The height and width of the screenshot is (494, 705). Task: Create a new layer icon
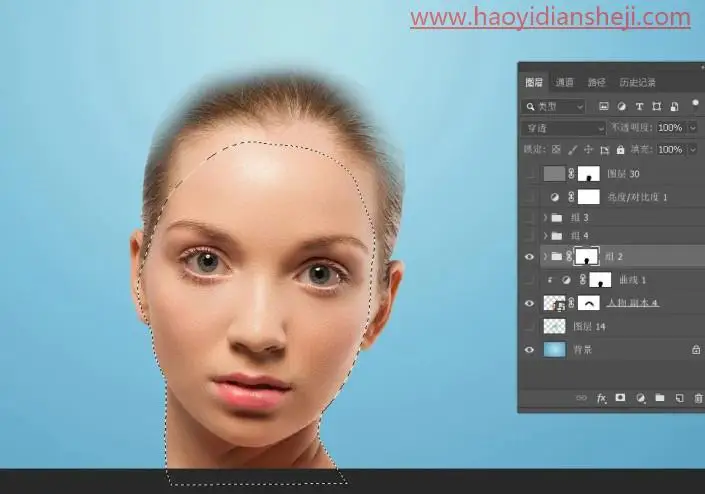pyautogui.click(x=679, y=398)
